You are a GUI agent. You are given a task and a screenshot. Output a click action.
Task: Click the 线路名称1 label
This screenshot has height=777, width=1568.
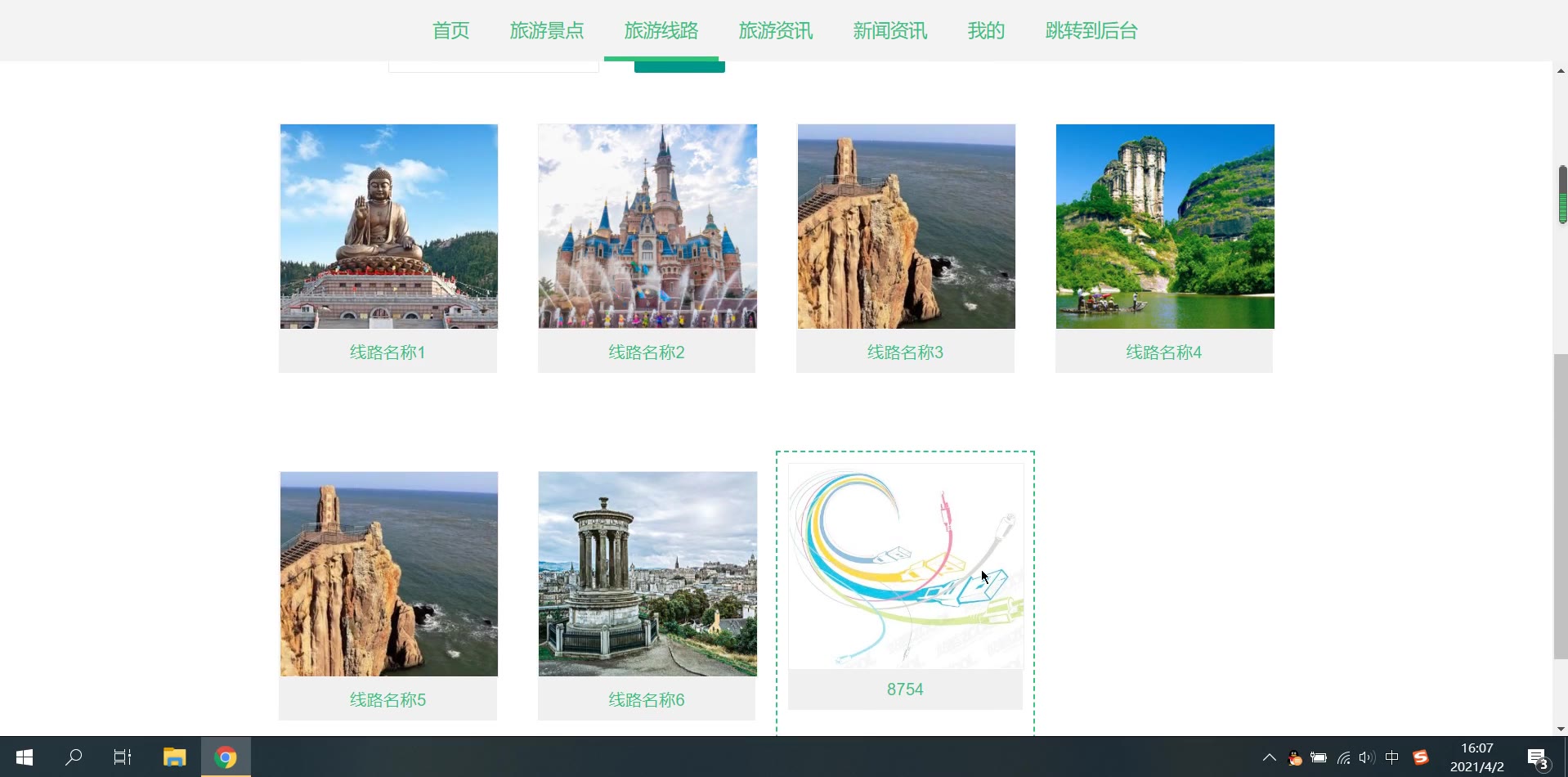click(x=388, y=353)
